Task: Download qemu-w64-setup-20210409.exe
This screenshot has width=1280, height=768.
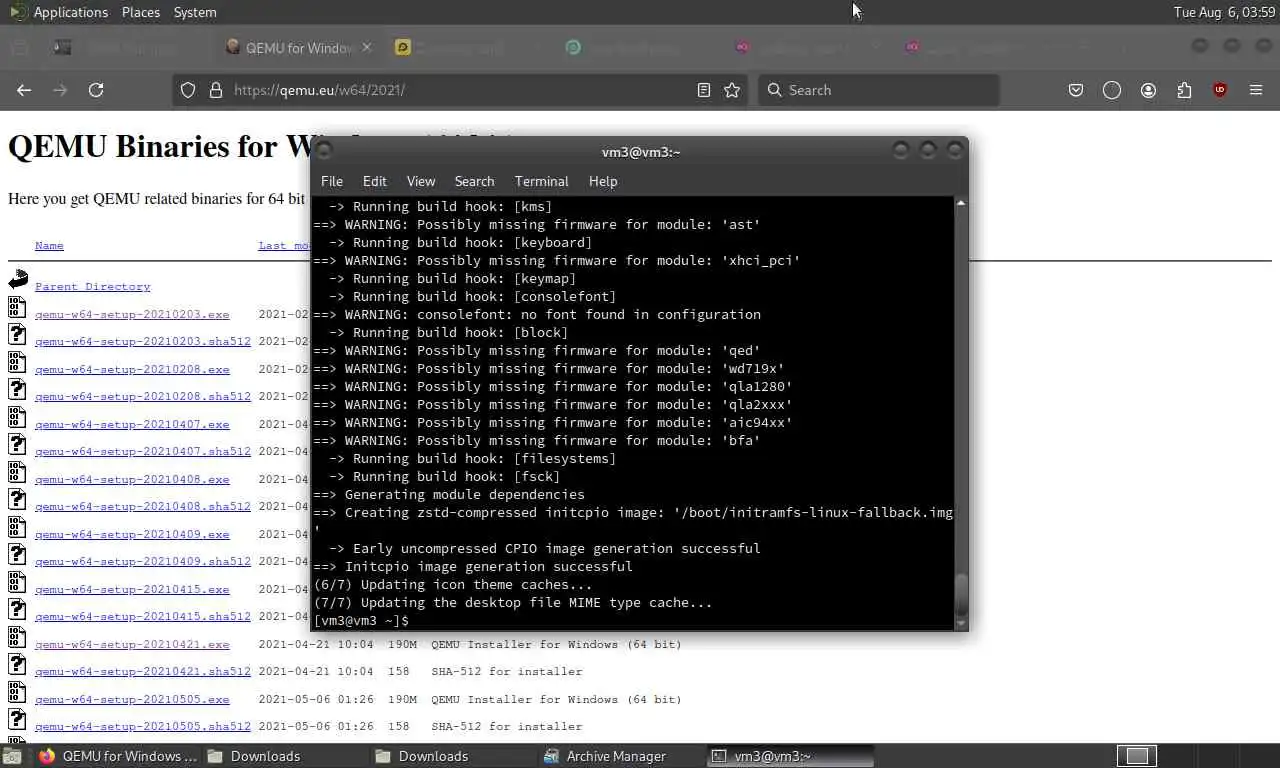Action: [132, 534]
